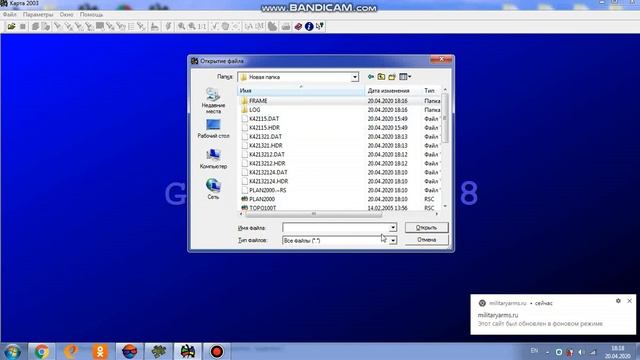Open notification settings gear icon
Image resolution: width=640 pixels, height=360 pixels.
618,301
